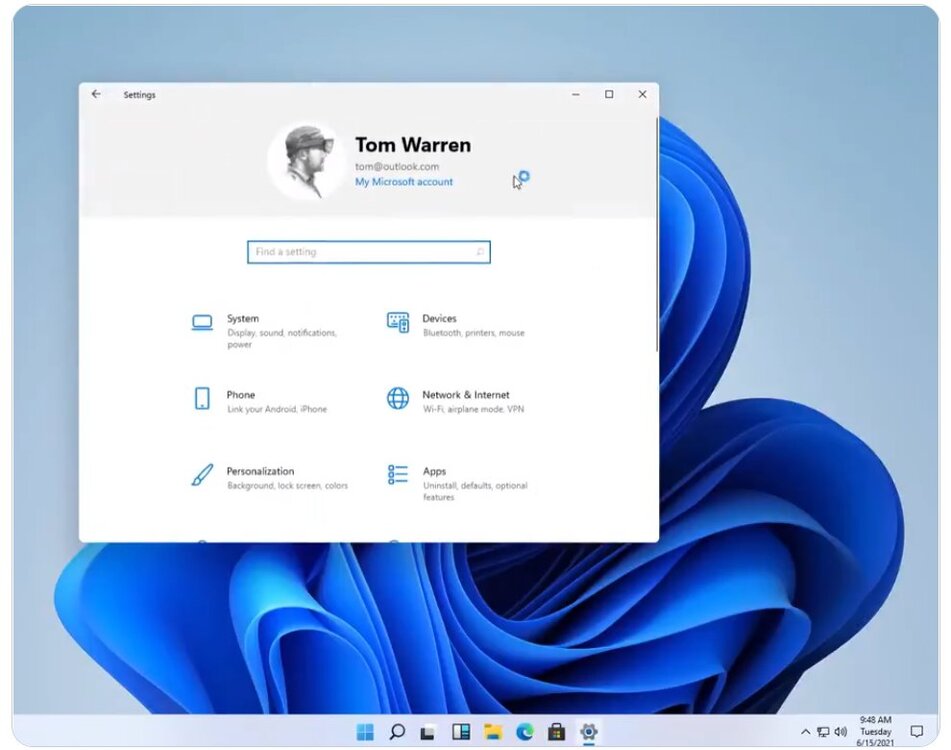
Task: Open the Personalization paintbrush icon
Action: point(202,475)
